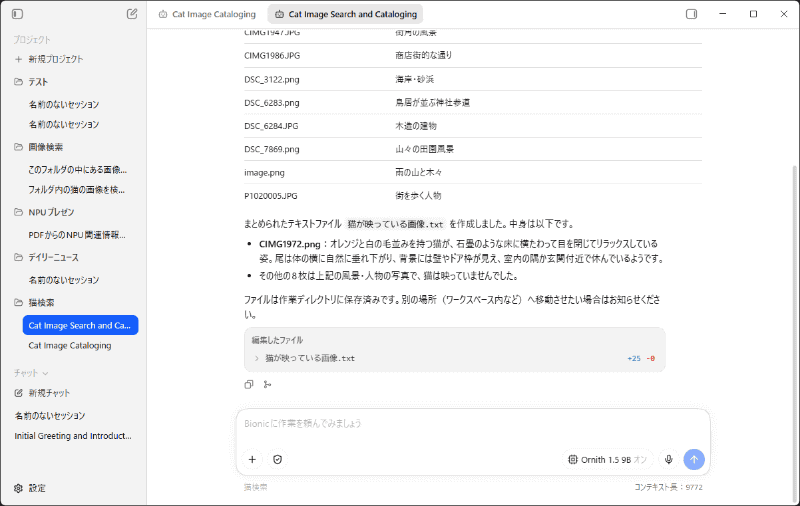
Task: Open 名前のないセッション in chat list
Action: coord(50,416)
